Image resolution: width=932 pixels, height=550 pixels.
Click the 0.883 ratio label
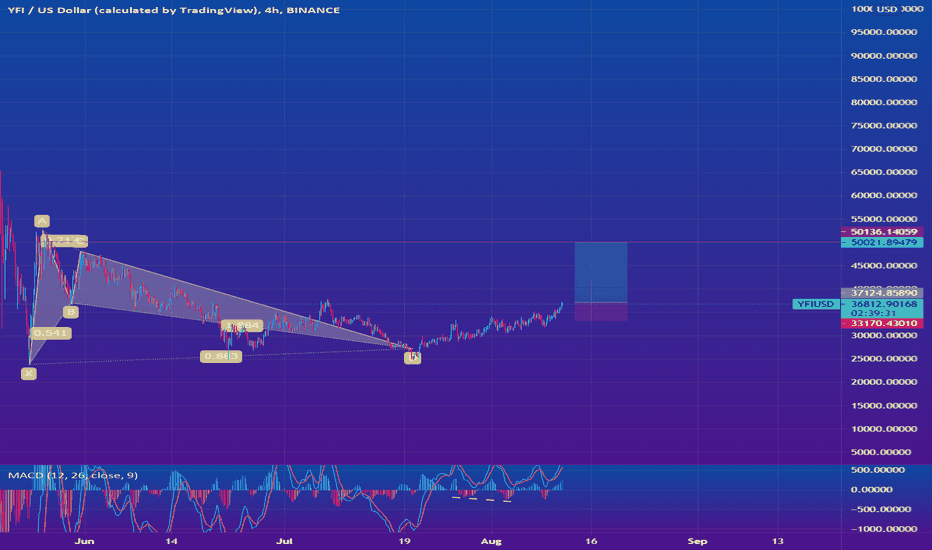click(x=221, y=356)
